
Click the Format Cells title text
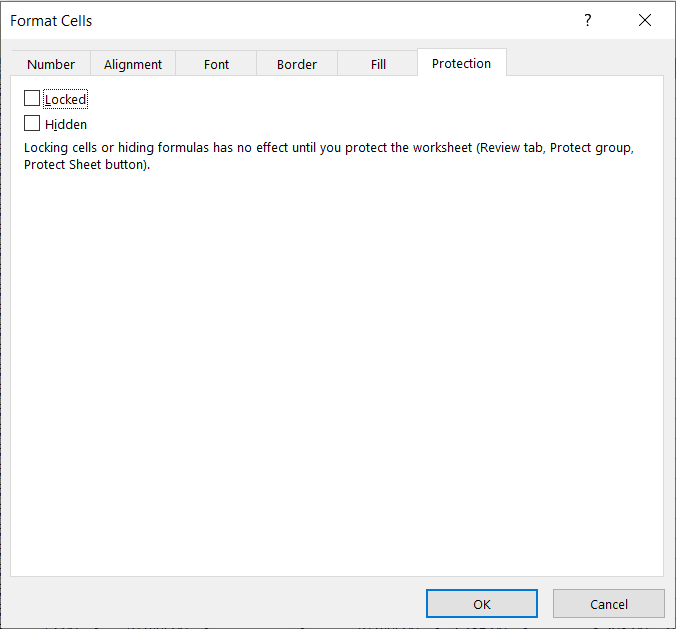tap(51, 20)
